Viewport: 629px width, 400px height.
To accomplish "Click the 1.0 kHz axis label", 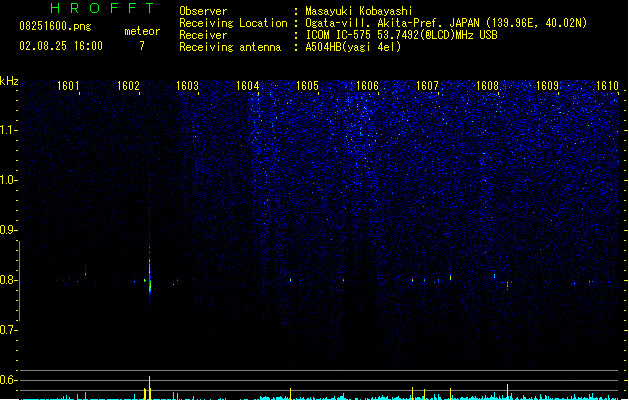I will click(9, 180).
